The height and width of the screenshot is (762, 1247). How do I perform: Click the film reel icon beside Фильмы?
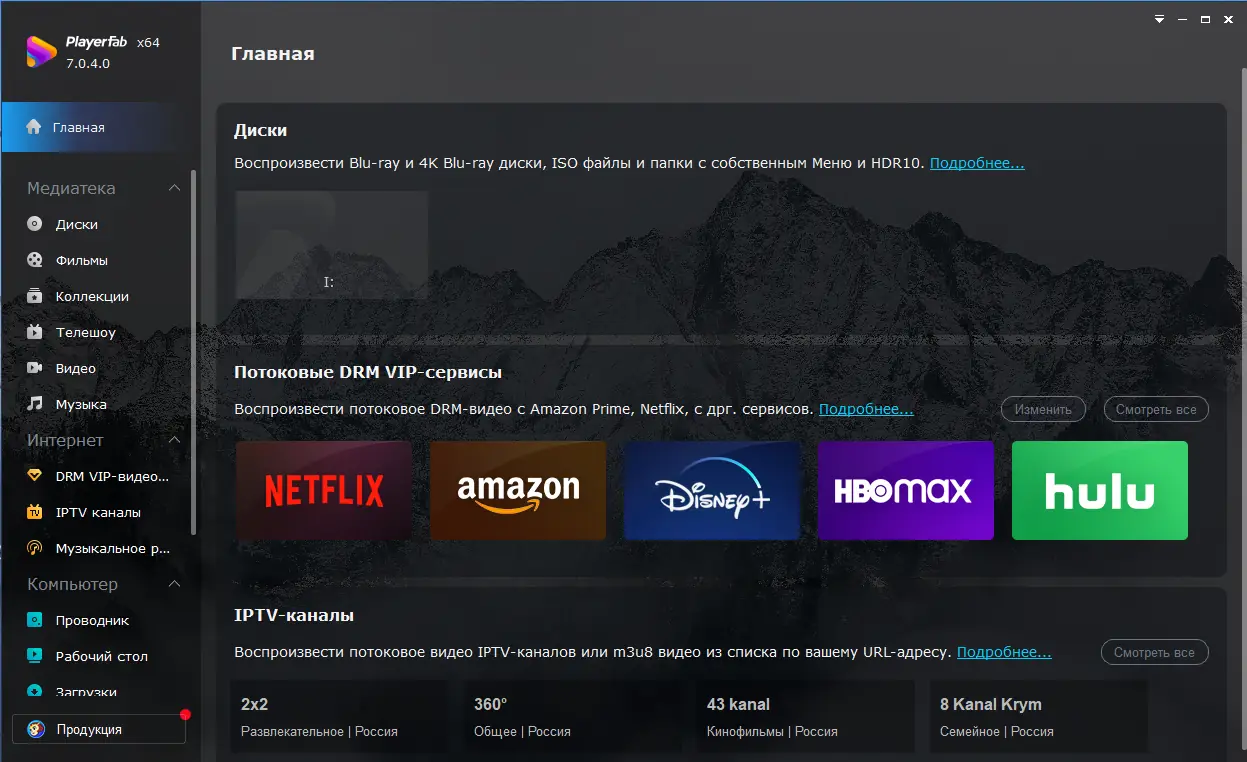pyautogui.click(x=35, y=260)
